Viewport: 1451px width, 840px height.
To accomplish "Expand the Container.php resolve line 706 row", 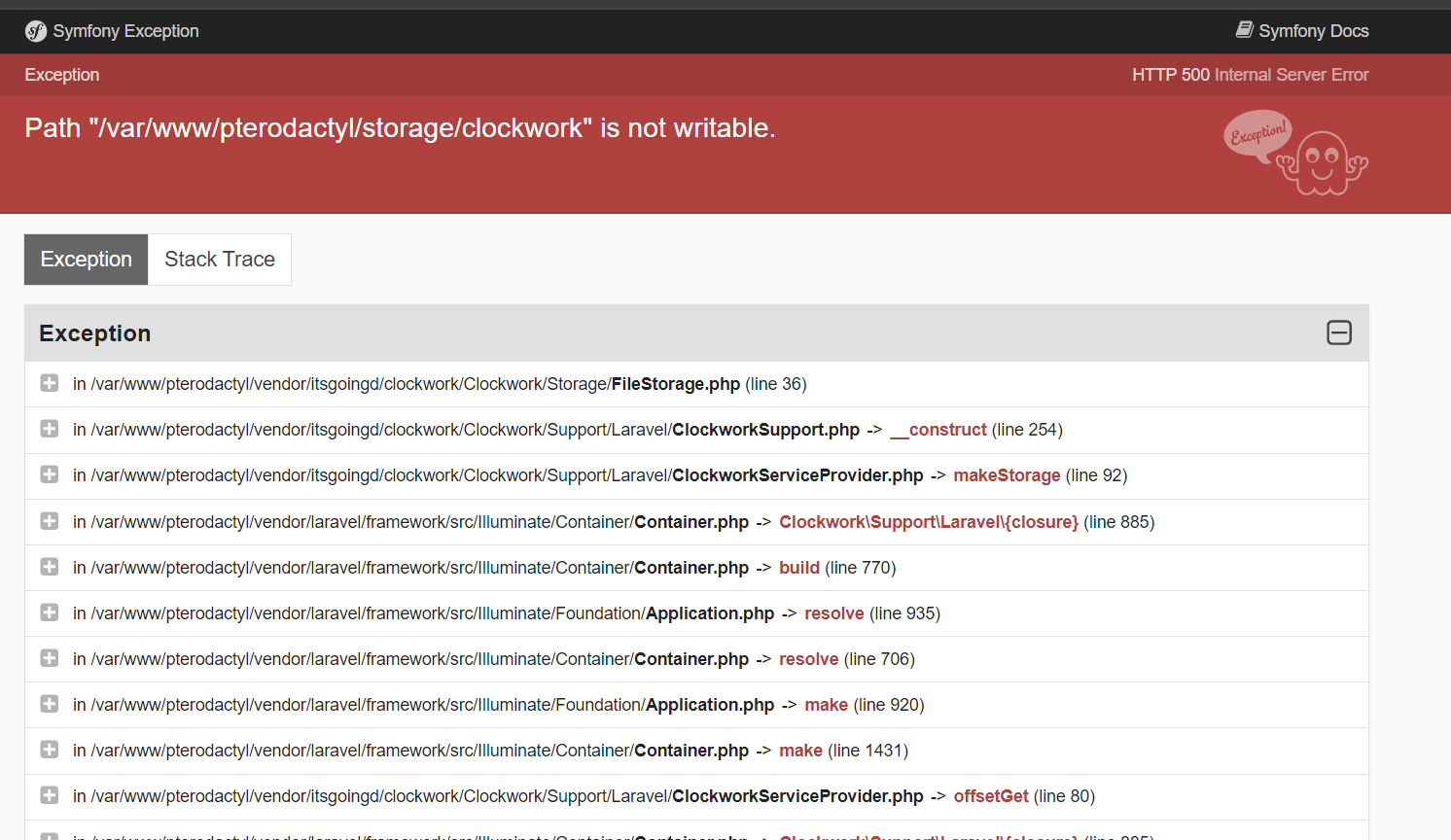I will pyautogui.click(x=50, y=658).
